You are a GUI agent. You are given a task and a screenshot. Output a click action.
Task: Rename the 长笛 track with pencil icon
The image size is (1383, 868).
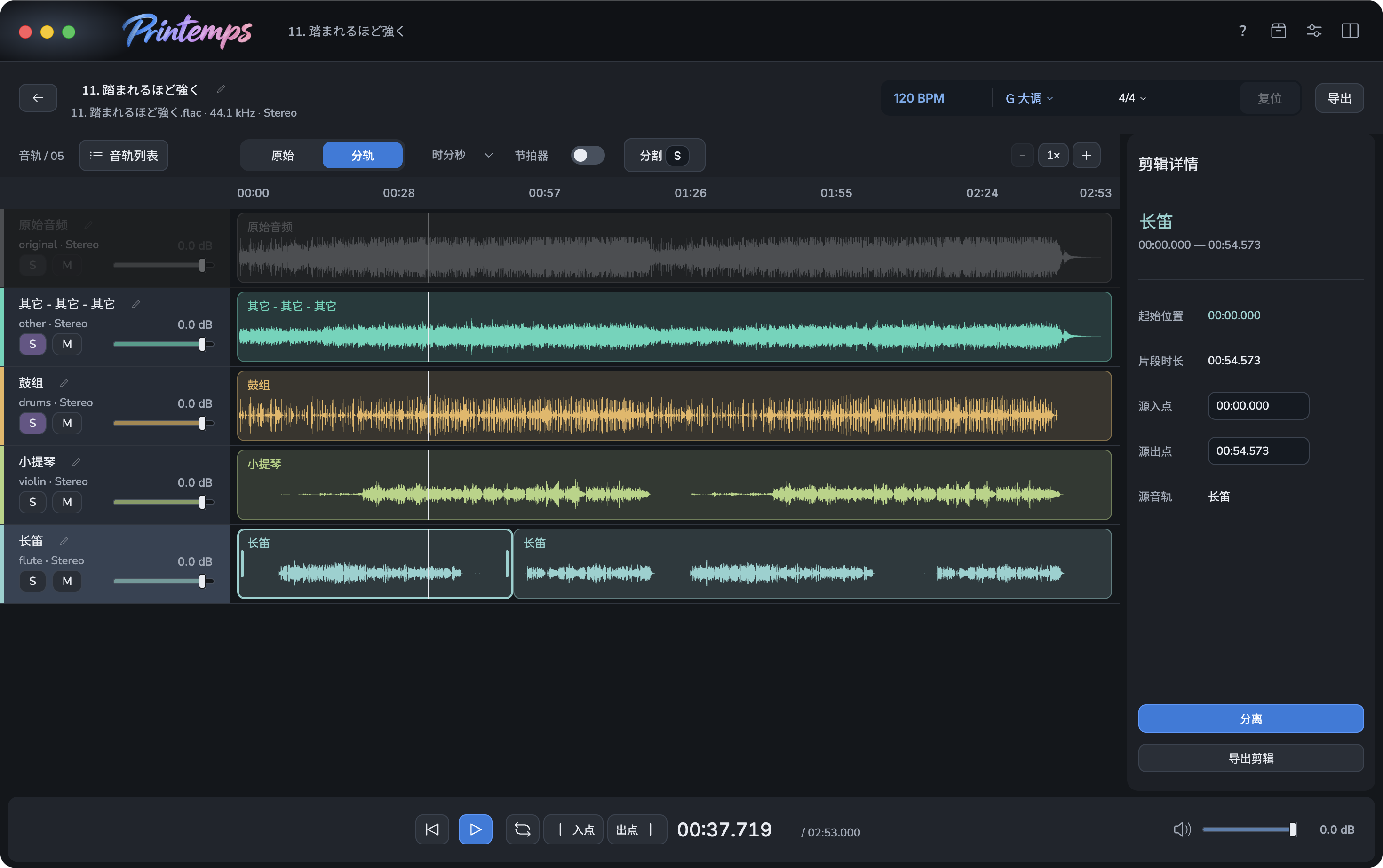[64, 541]
